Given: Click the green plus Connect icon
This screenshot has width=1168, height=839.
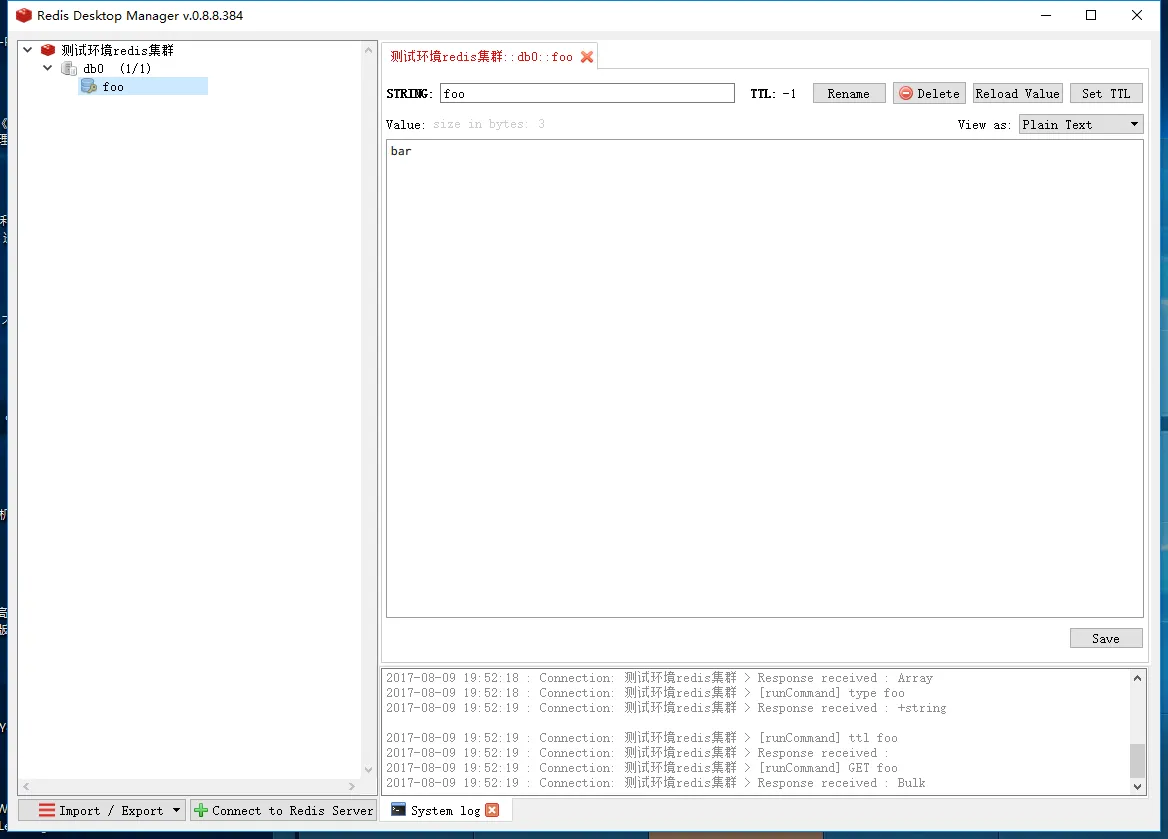Looking at the screenshot, I should pyautogui.click(x=200, y=810).
